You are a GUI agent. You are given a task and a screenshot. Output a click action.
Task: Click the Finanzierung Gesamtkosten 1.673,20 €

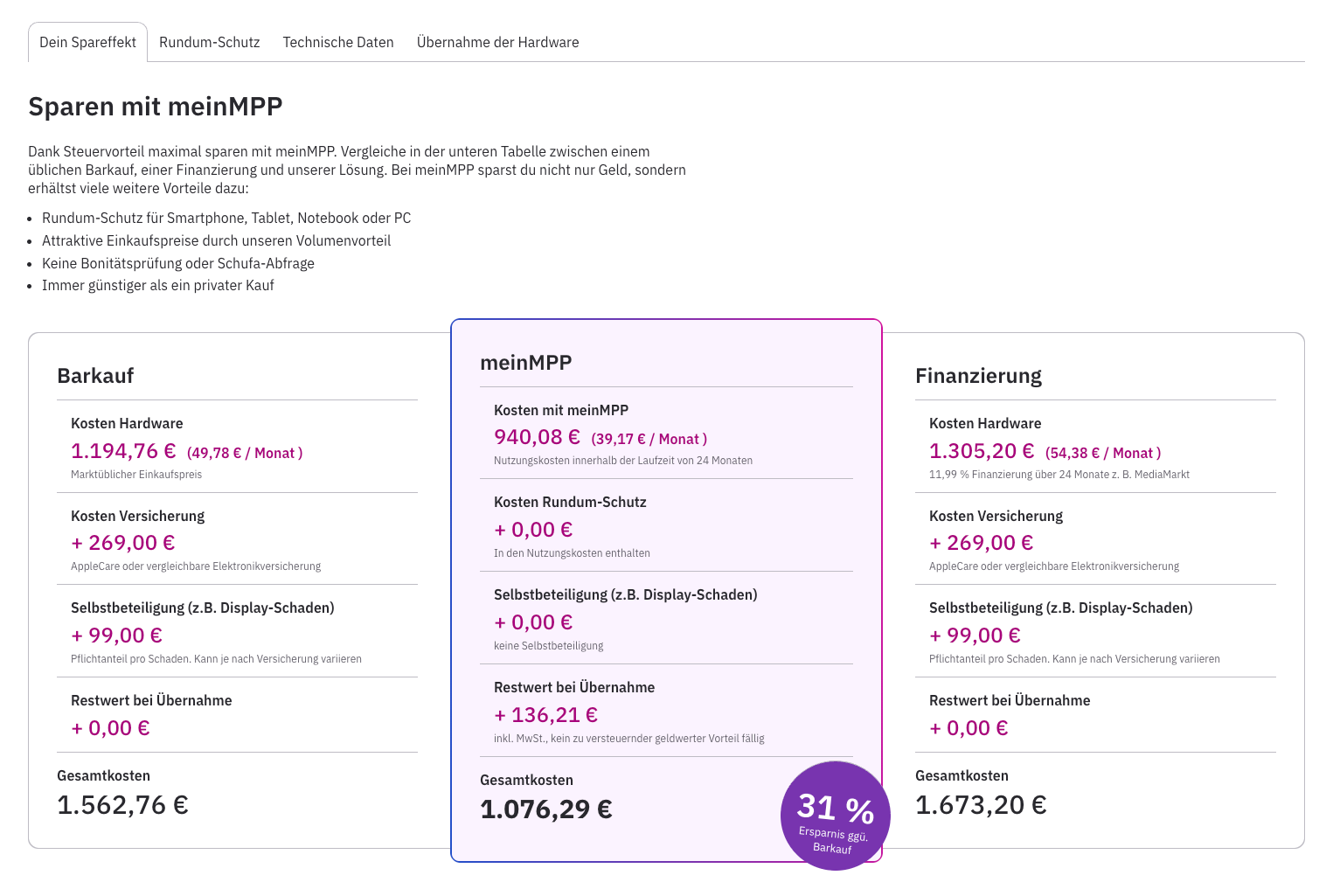980,805
